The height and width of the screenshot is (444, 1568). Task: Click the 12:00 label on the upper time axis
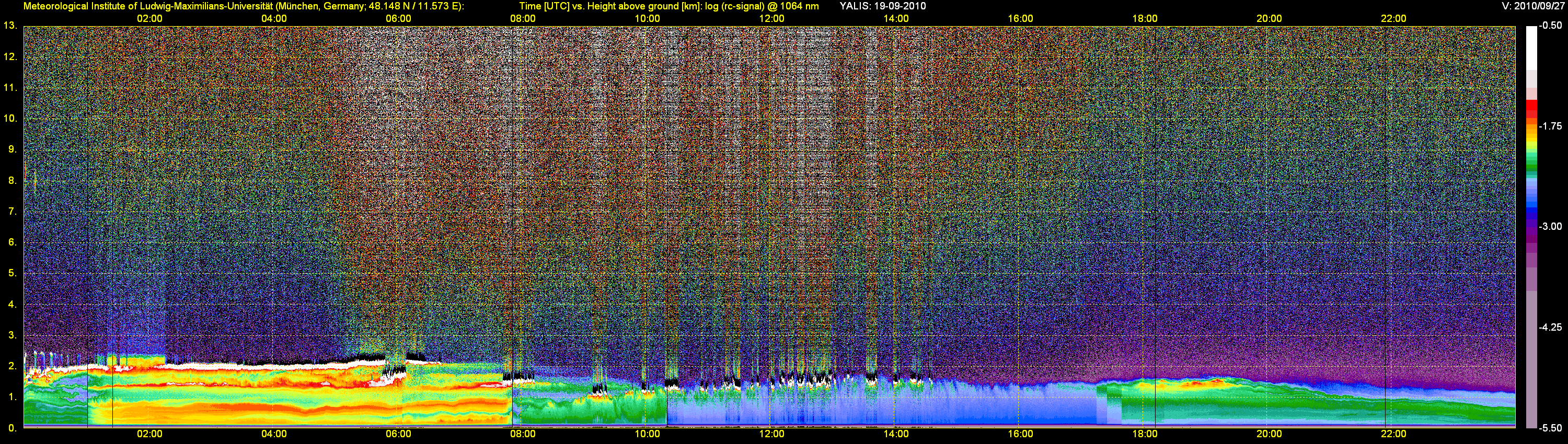click(772, 19)
